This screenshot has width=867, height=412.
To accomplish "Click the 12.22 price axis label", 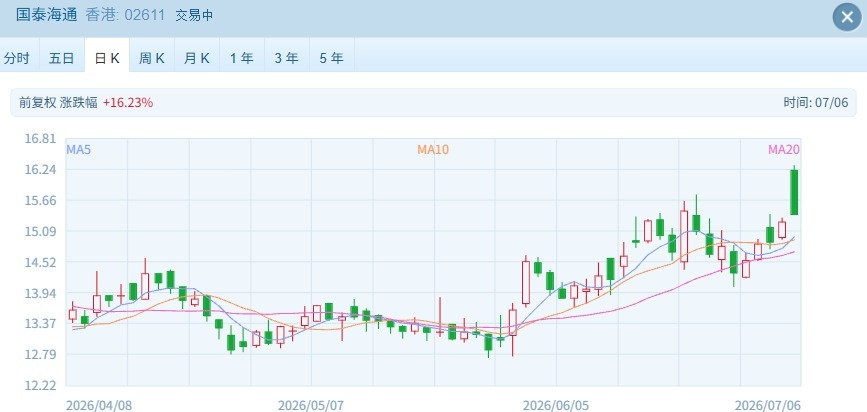I will [40, 385].
